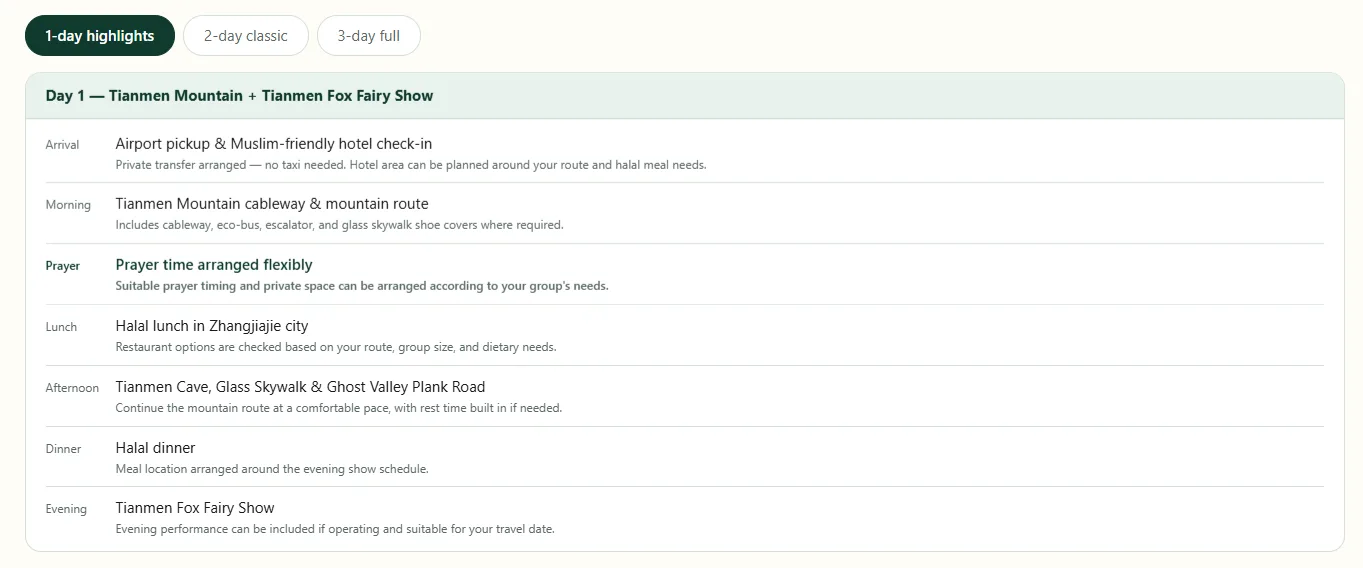This screenshot has height=568, width=1363.
Task: Click the 'Private transfer arranged' description
Action: (x=411, y=165)
